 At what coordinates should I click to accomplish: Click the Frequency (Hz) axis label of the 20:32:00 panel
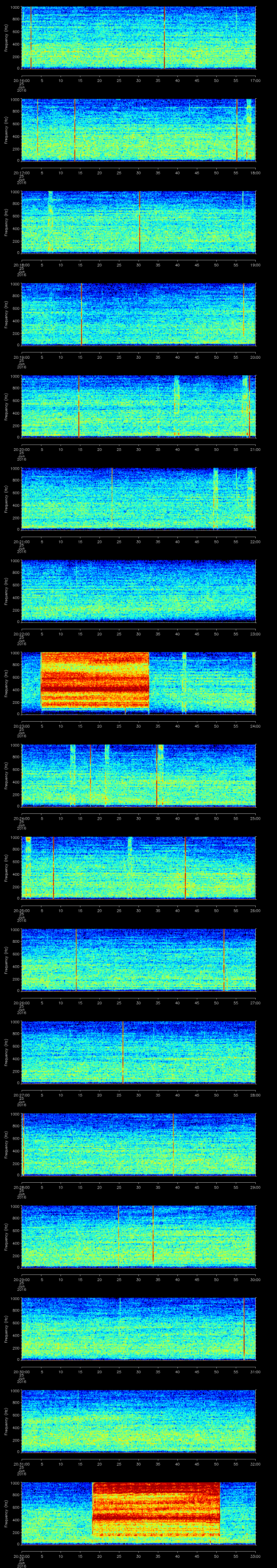6,1514
